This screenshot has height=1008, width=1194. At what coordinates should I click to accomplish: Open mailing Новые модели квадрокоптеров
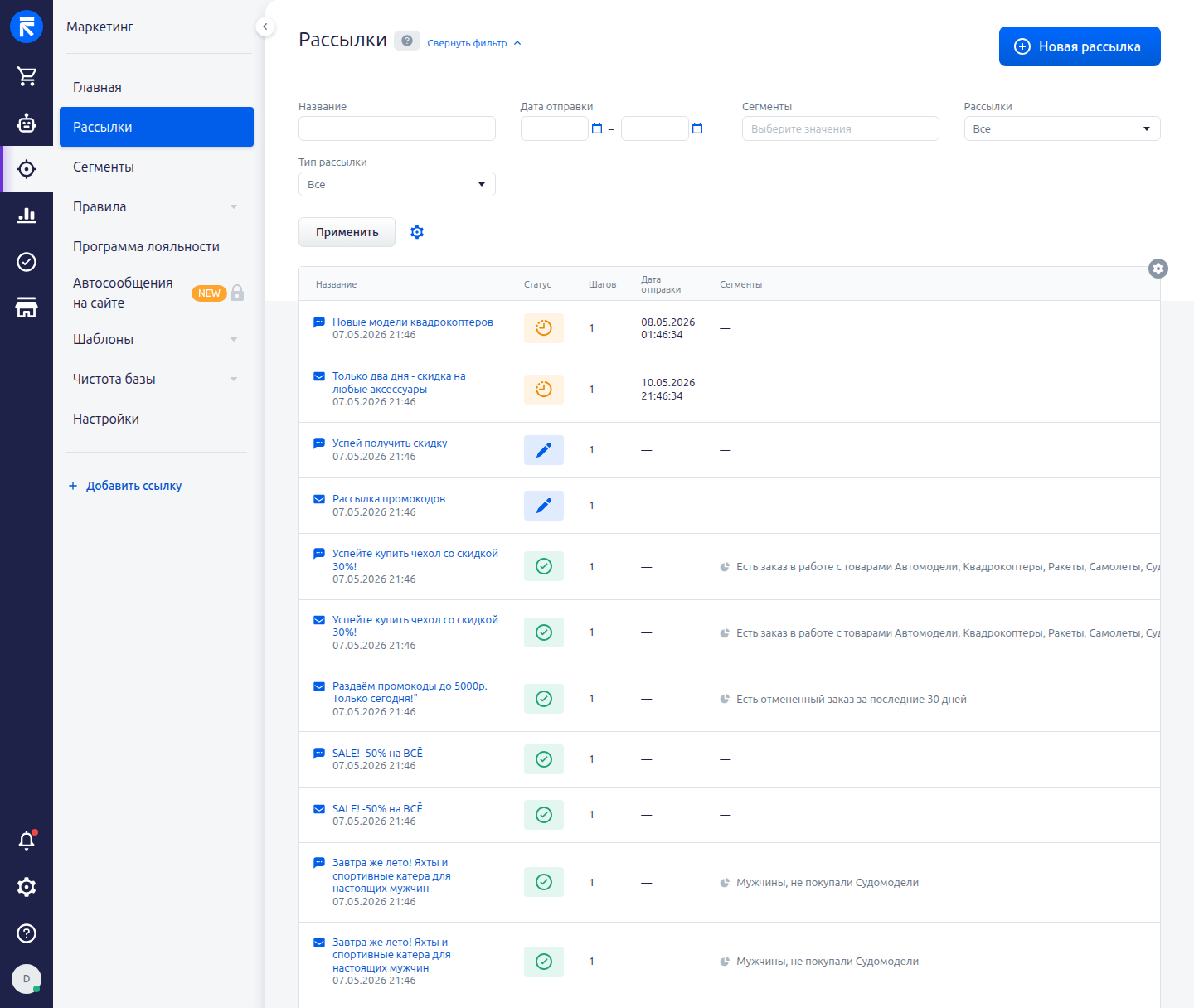point(413,322)
